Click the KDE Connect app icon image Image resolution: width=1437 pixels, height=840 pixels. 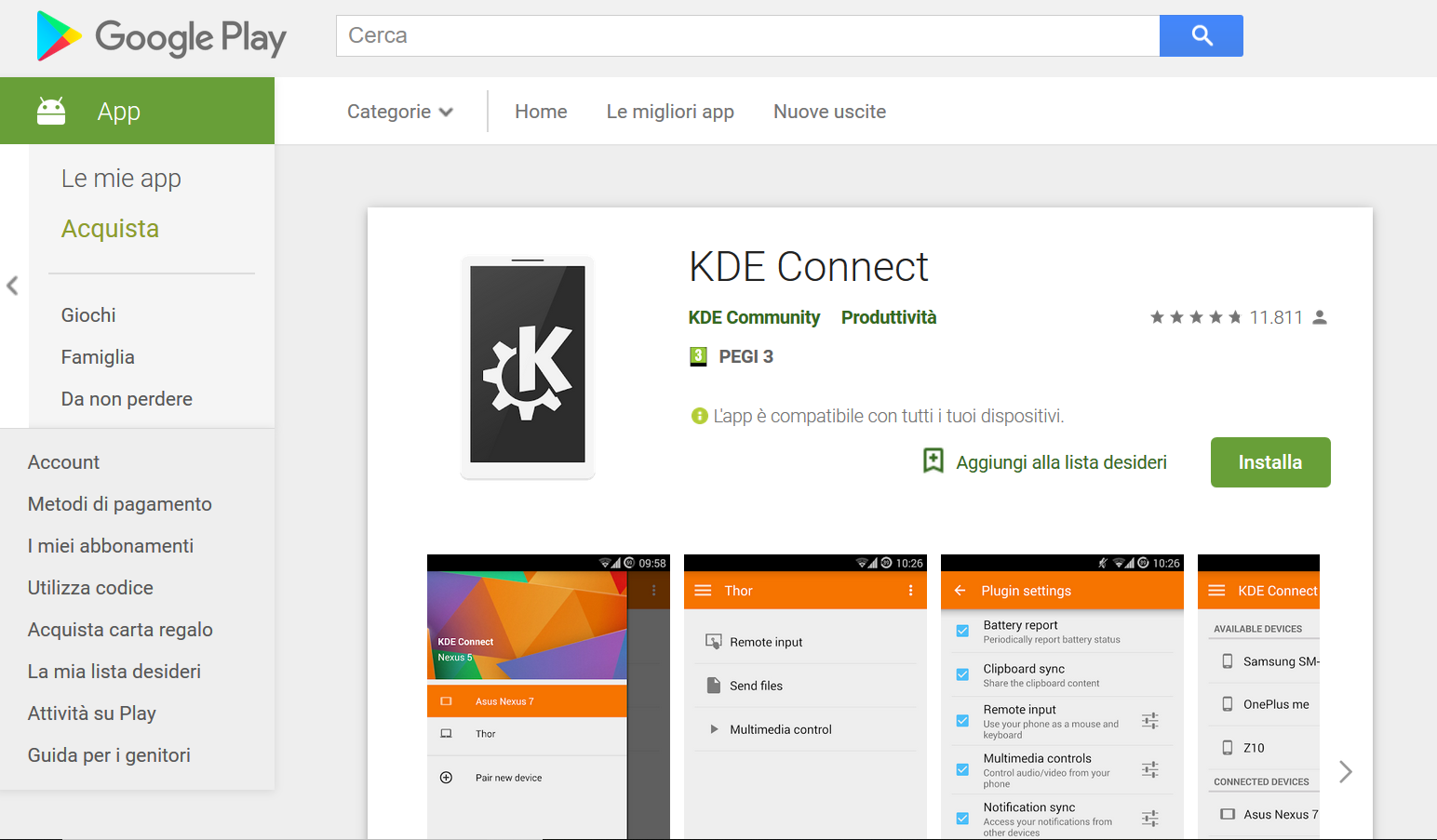tap(528, 367)
